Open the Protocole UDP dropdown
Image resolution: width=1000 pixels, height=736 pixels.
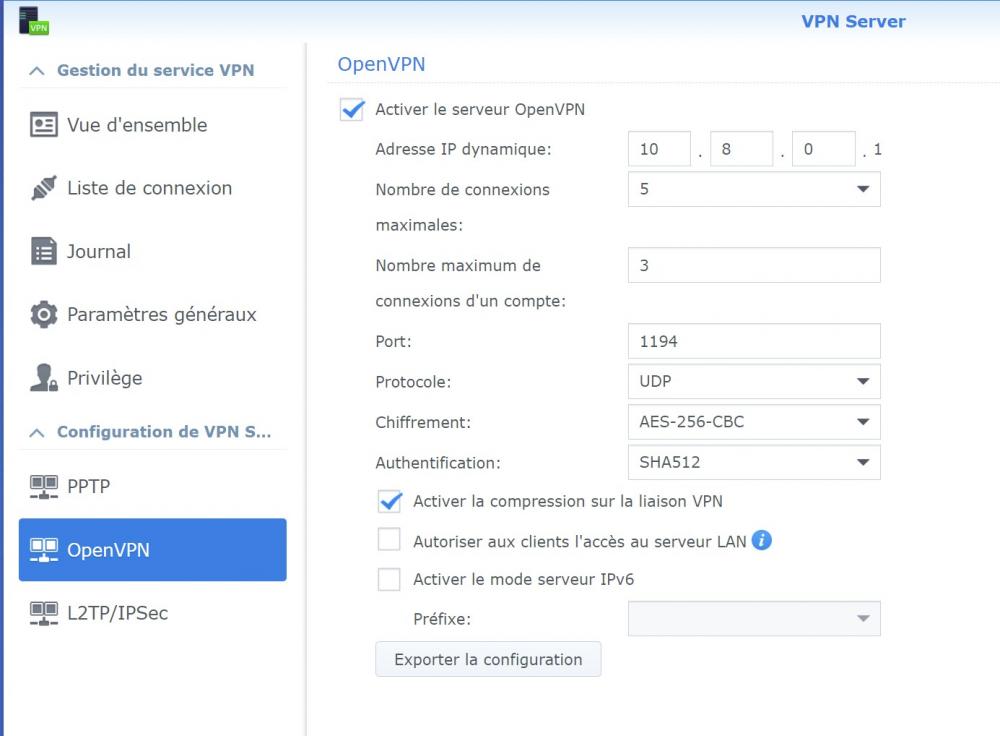click(x=754, y=381)
